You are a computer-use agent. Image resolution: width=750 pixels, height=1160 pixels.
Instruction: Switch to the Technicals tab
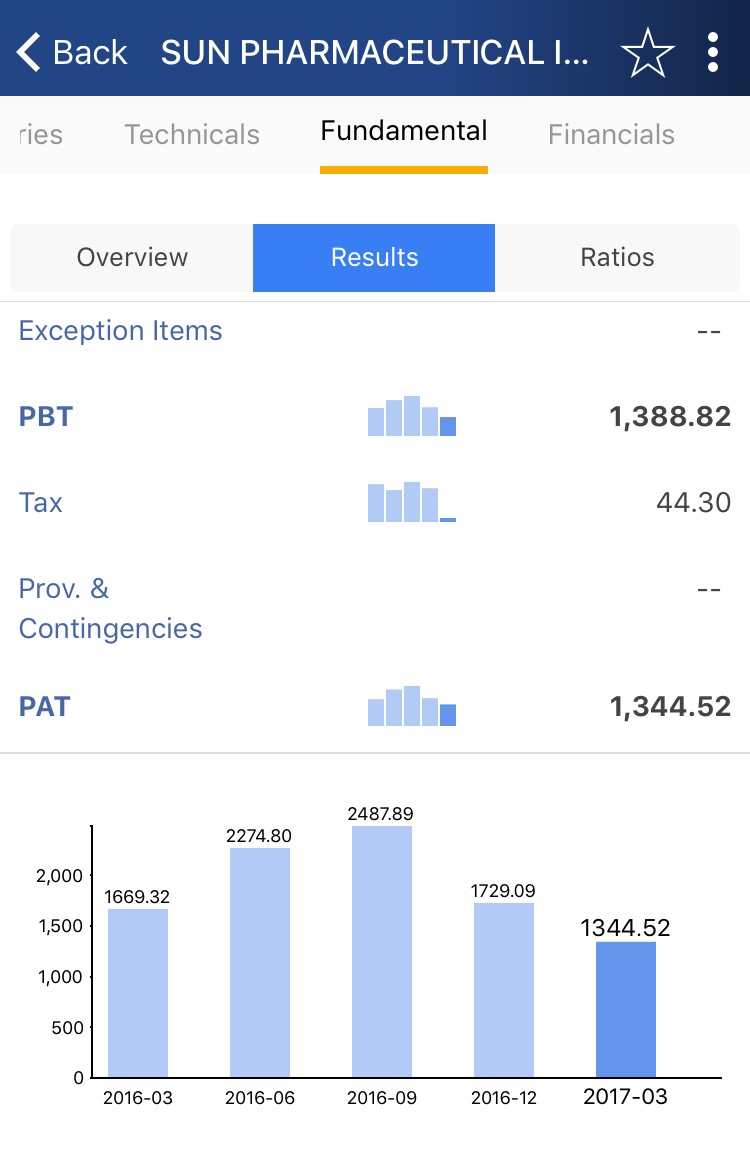tap(192, 135)
